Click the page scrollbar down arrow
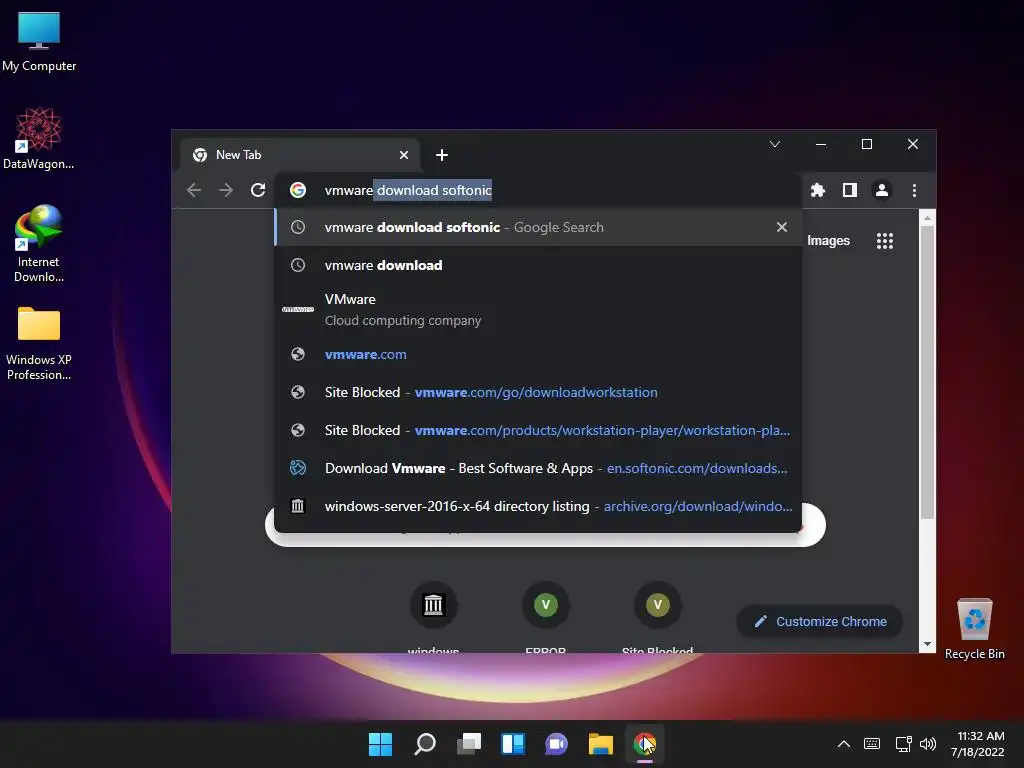This screenshot has height=768, width=1024. (927, 645)
